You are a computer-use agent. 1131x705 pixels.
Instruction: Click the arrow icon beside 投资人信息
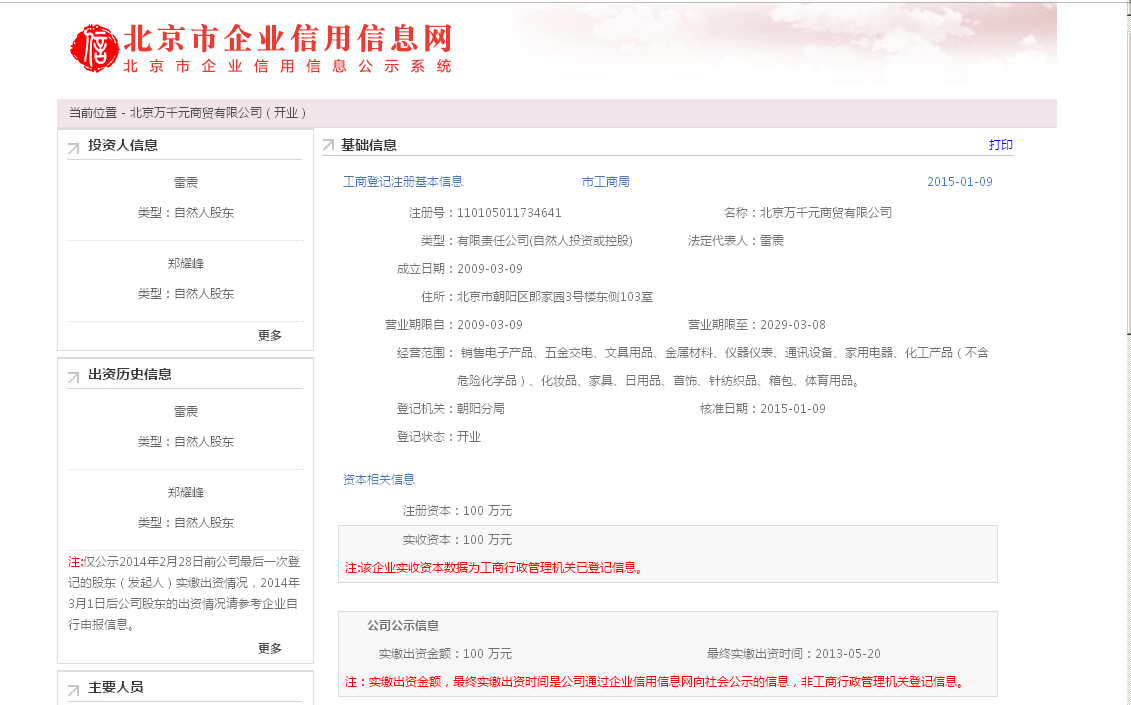(x=73, y=149)
